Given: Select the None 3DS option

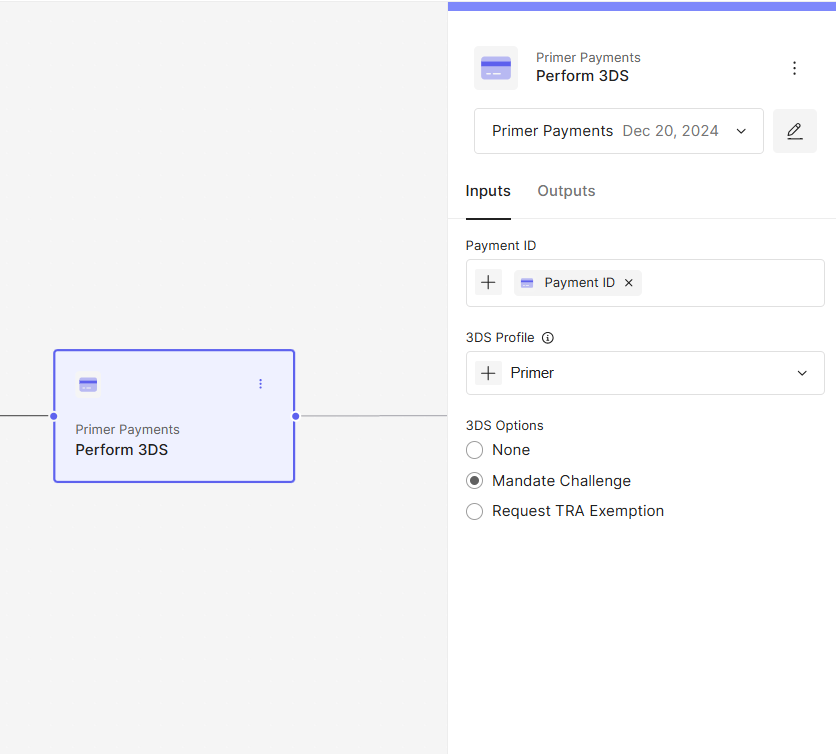Looking at the screenshot, I should [x=475, y=450].
